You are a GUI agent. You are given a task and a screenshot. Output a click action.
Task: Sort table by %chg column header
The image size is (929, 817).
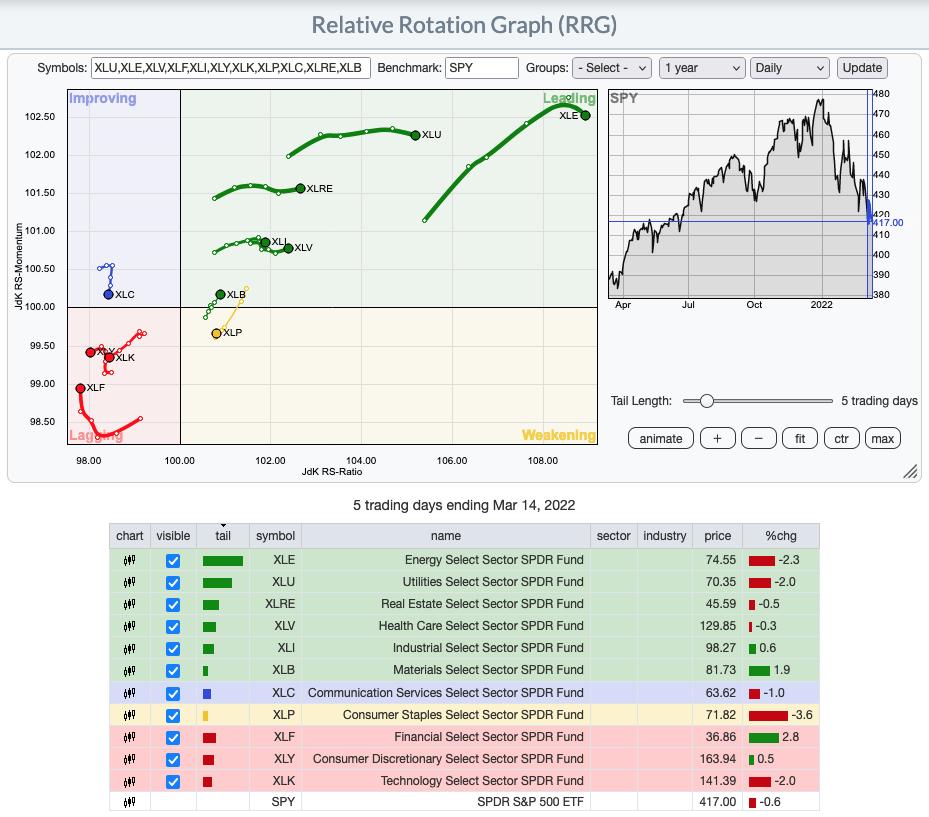point(781,536)
